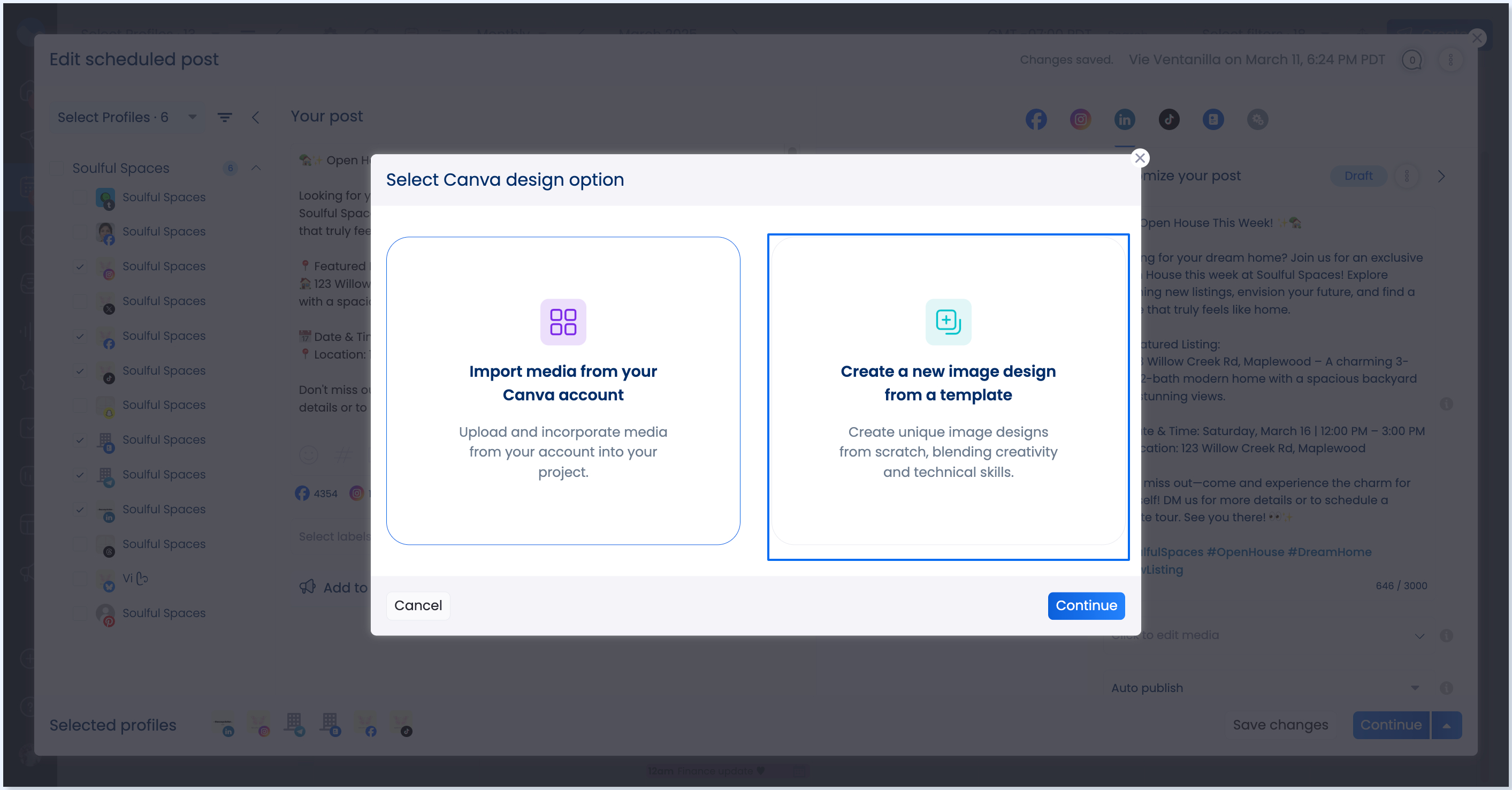Screen dimensions: 1512x790
Task: Open the TikTok preview tab
Action: click(1169, 120)
